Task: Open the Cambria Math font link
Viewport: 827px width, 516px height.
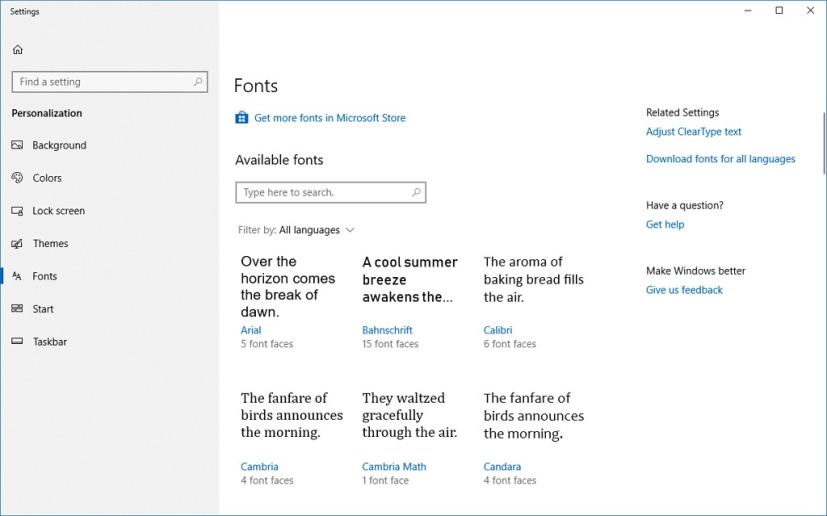Action: (x=394, y=466)
